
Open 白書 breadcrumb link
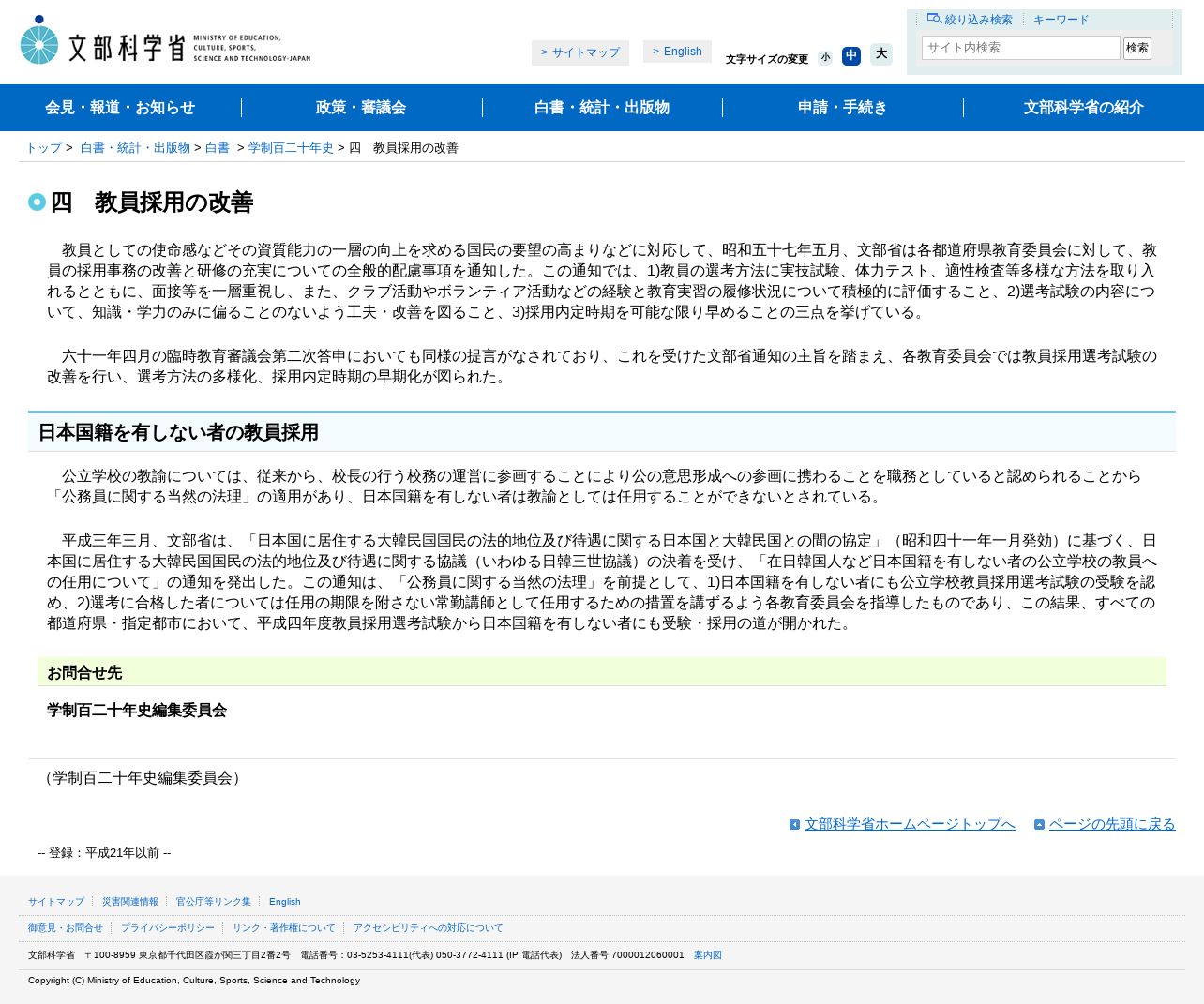coord(218,148)
